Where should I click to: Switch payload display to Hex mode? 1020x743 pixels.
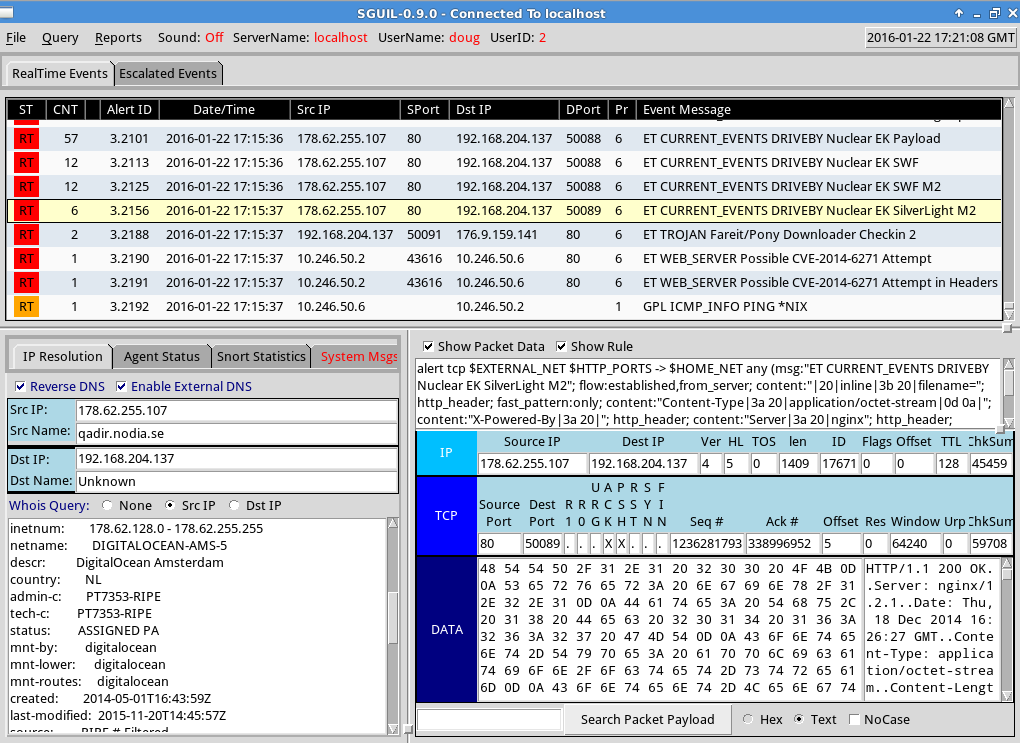(747, 719)
